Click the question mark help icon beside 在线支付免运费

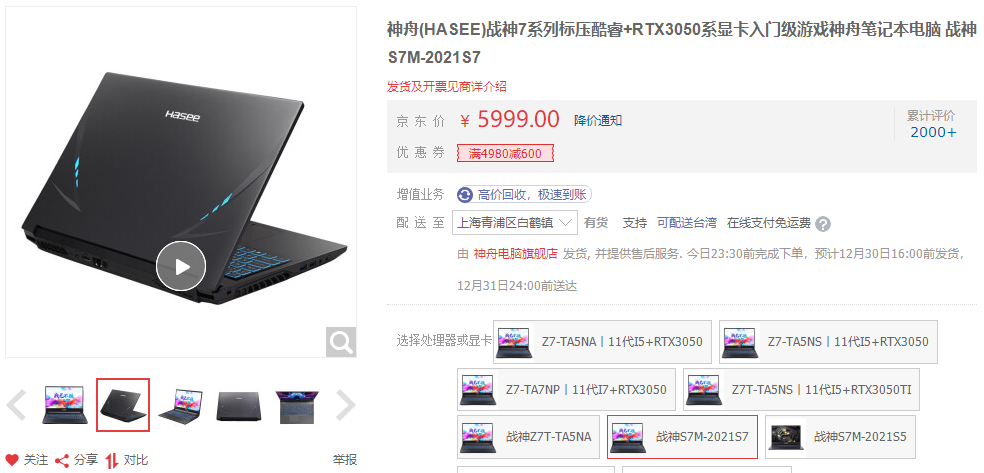pyautogui.click(x=823, y=224)
